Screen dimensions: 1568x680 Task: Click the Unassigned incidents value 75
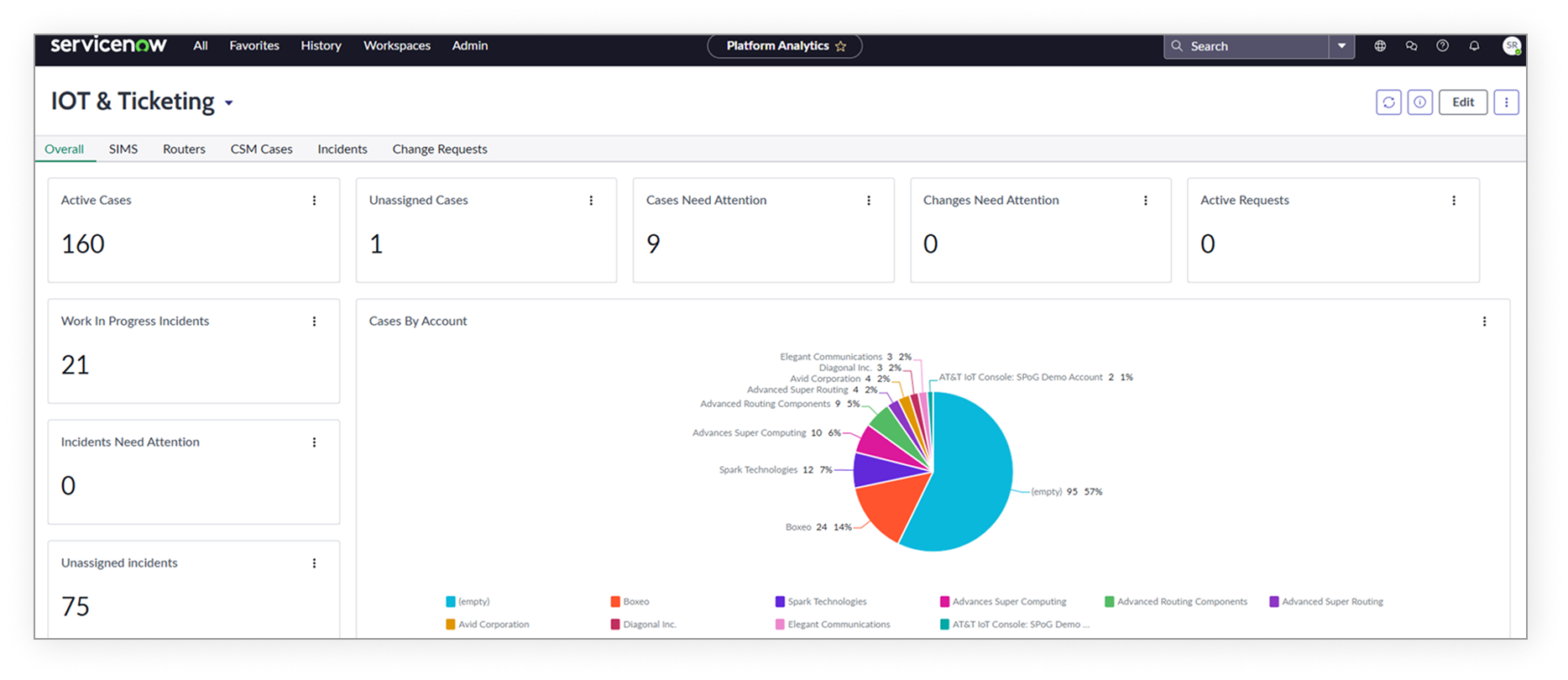click(x=76, y=607)
